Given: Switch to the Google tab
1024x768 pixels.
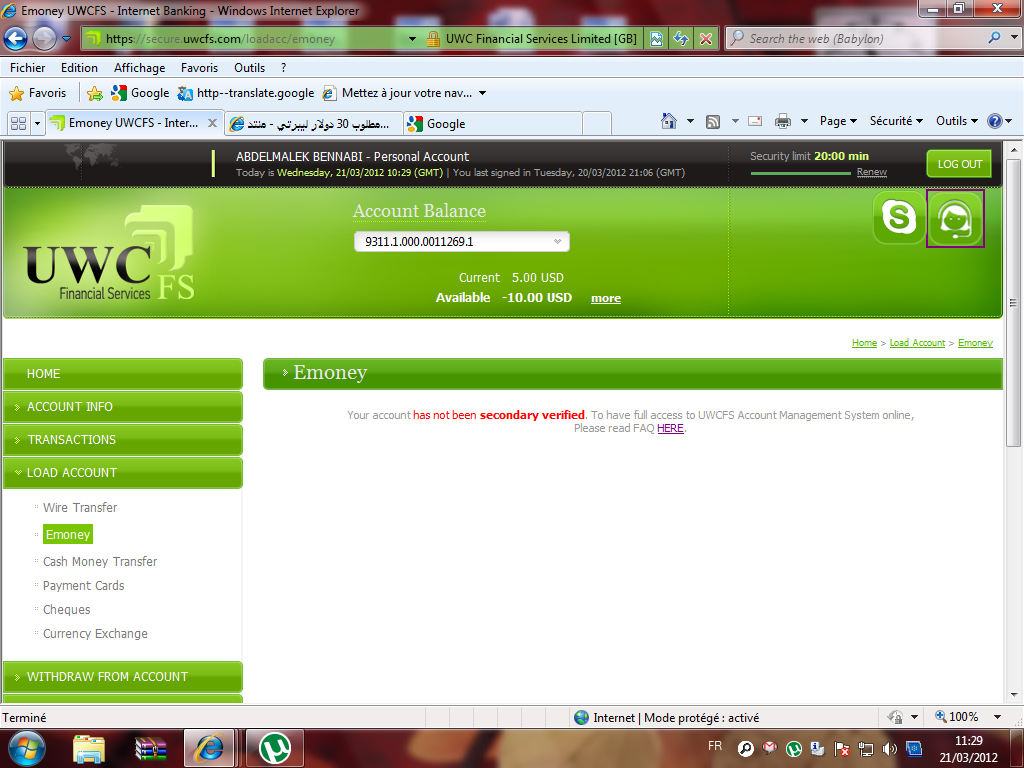Looking at the screenshot, I should (492, 124).
